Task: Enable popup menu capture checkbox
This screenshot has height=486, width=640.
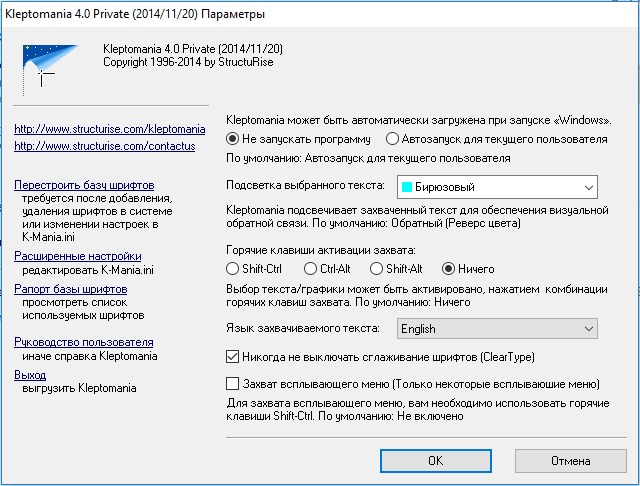Action: click(x=234, y=383)
